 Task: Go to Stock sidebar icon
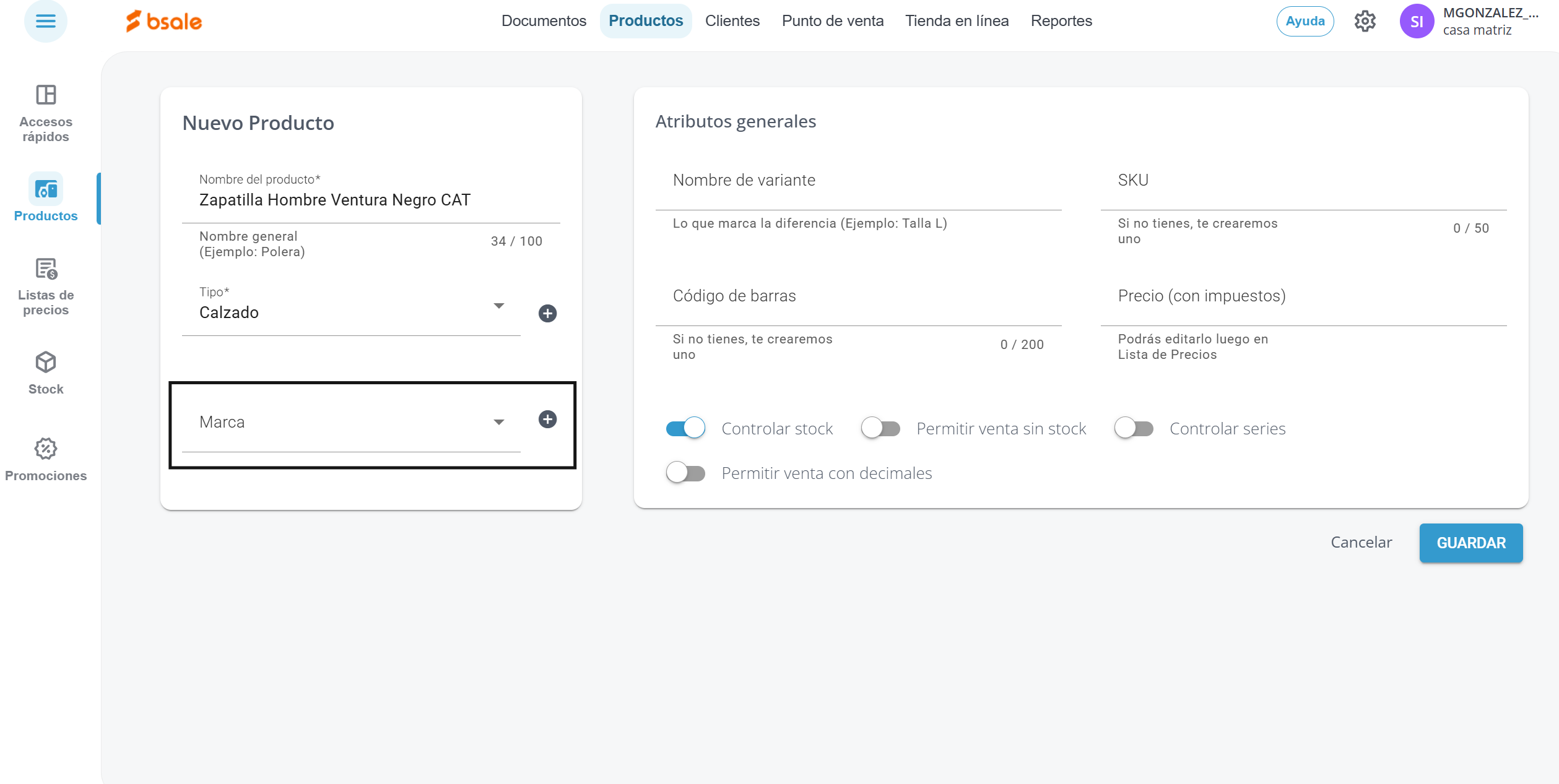[46, 362]
